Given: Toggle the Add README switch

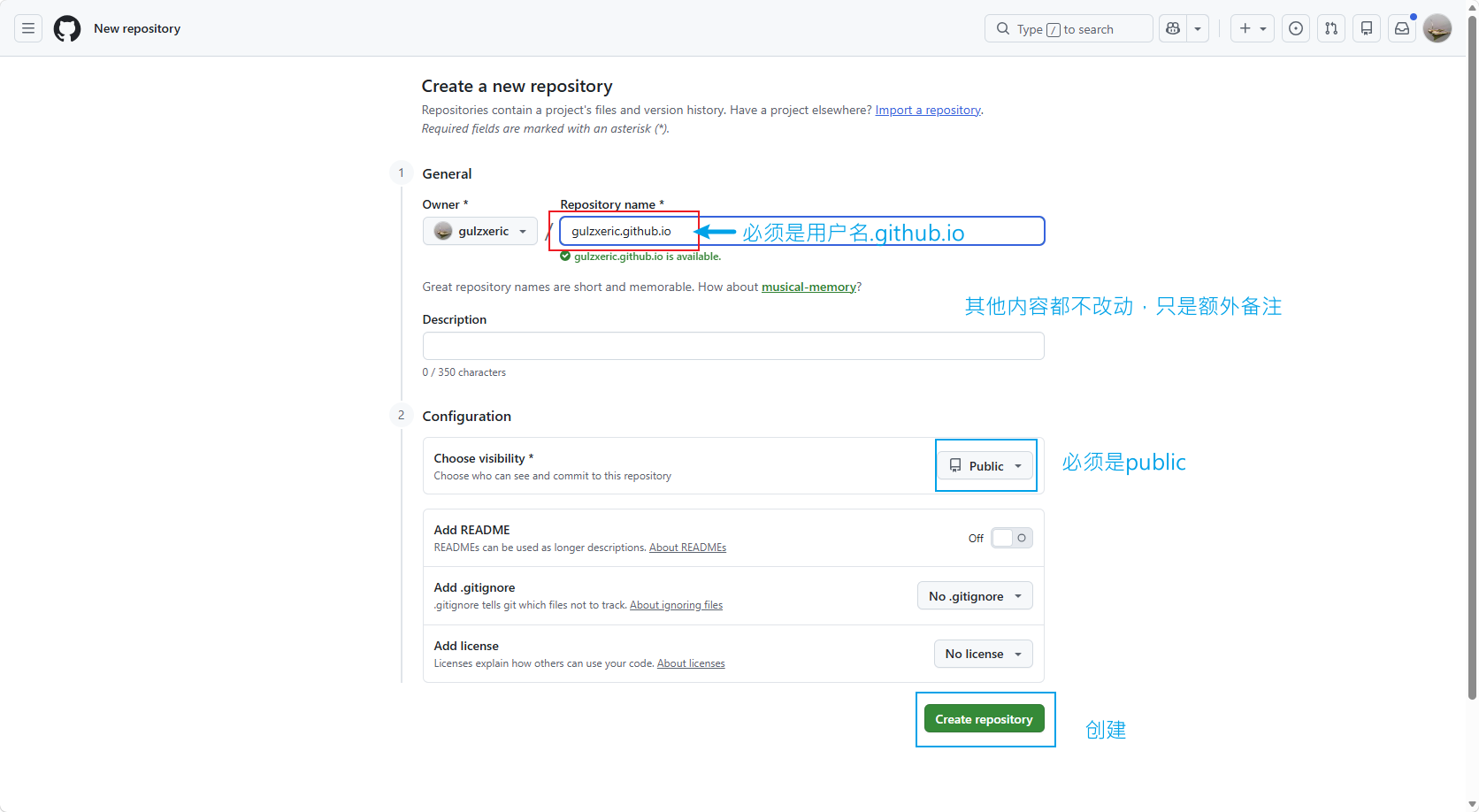Looking at the screenshot, I should tap(1011, 538).
